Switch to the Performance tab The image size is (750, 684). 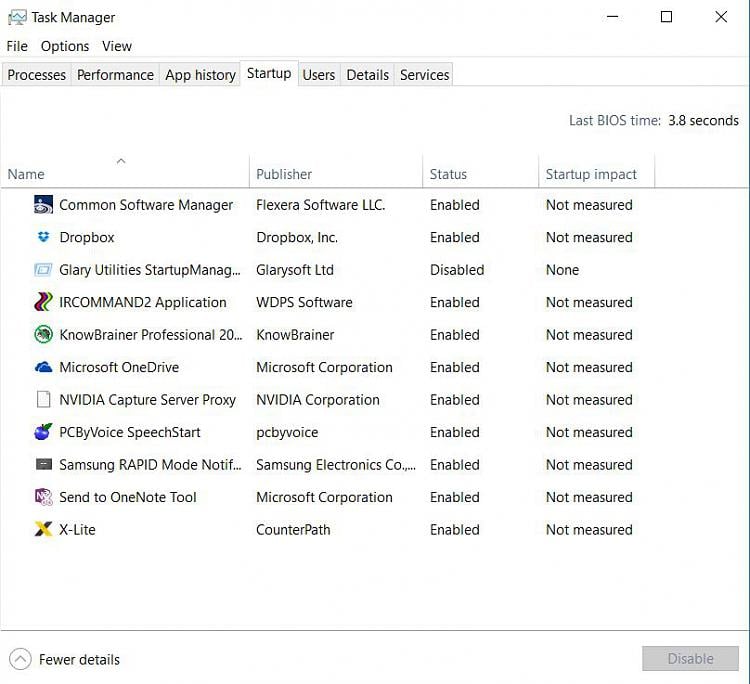point(115,75)
